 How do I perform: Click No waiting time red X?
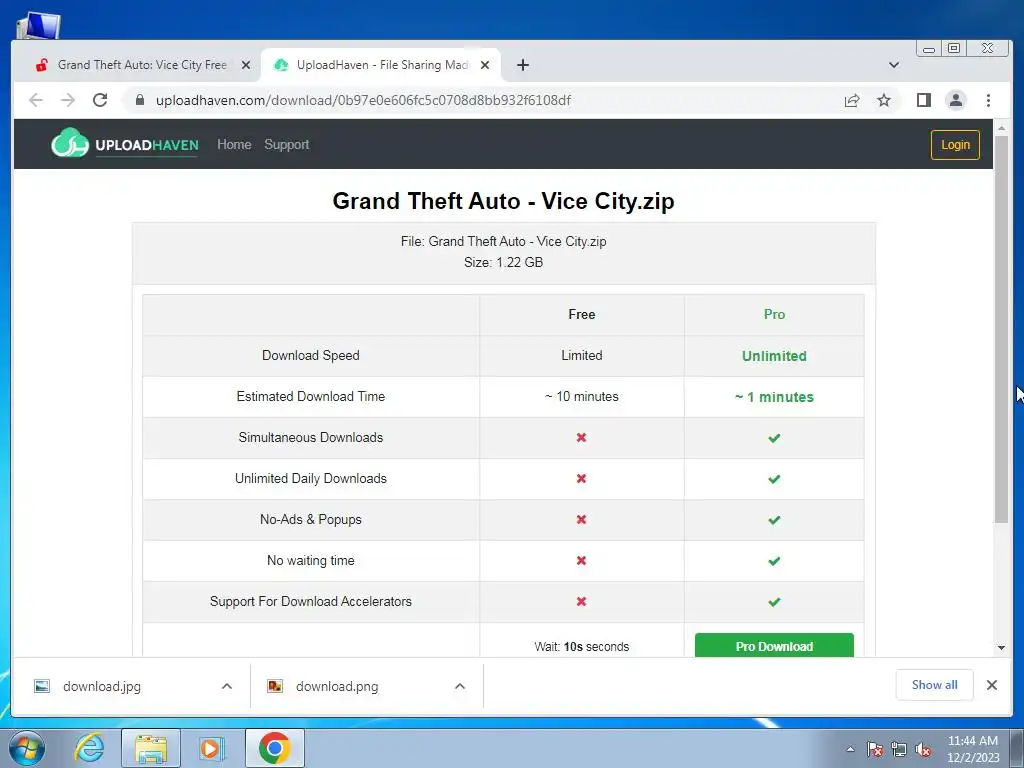point(581,560)
